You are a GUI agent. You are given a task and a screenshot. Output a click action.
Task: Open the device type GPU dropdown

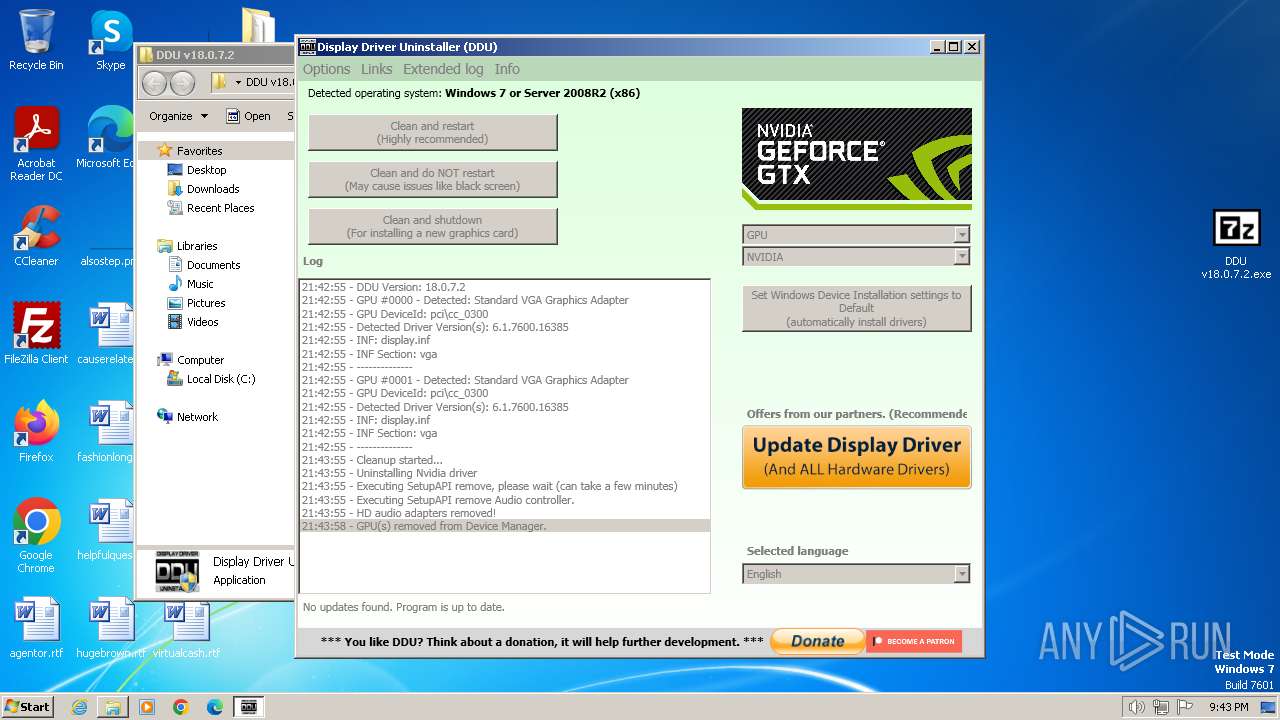pos(856,235)
